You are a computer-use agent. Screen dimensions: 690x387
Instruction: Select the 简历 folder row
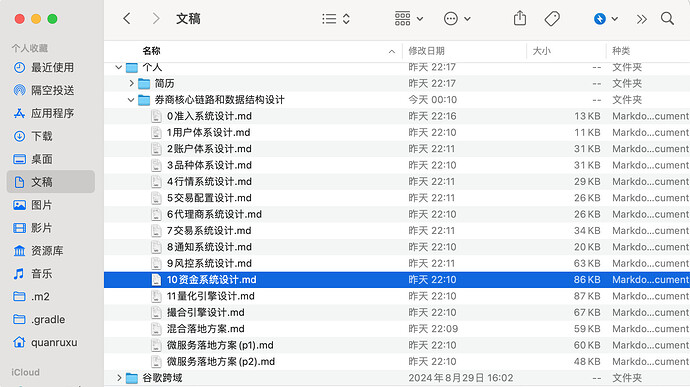(x=397, y=83)
